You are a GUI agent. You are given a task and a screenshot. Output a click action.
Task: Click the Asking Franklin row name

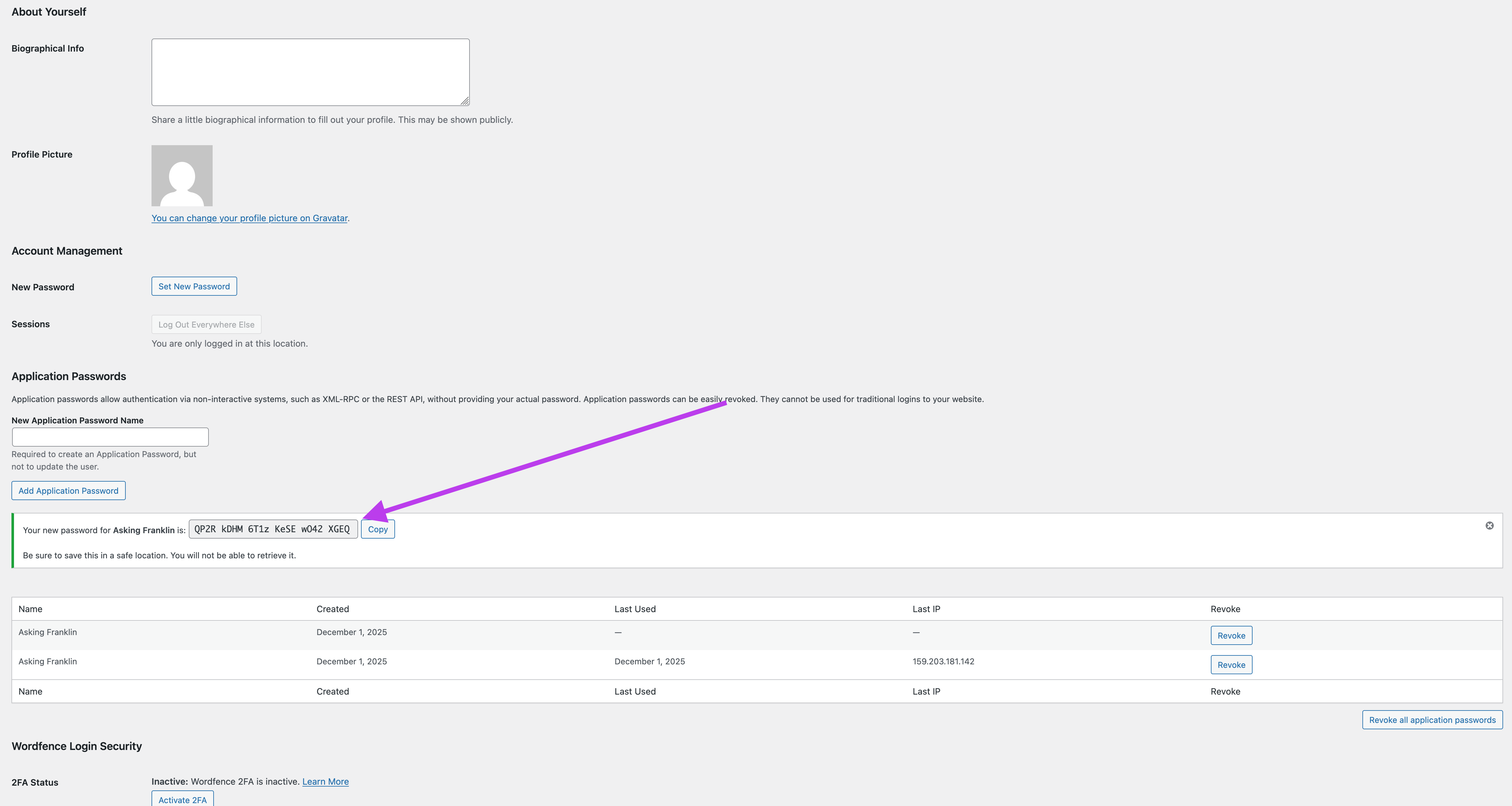pos(47,632)
